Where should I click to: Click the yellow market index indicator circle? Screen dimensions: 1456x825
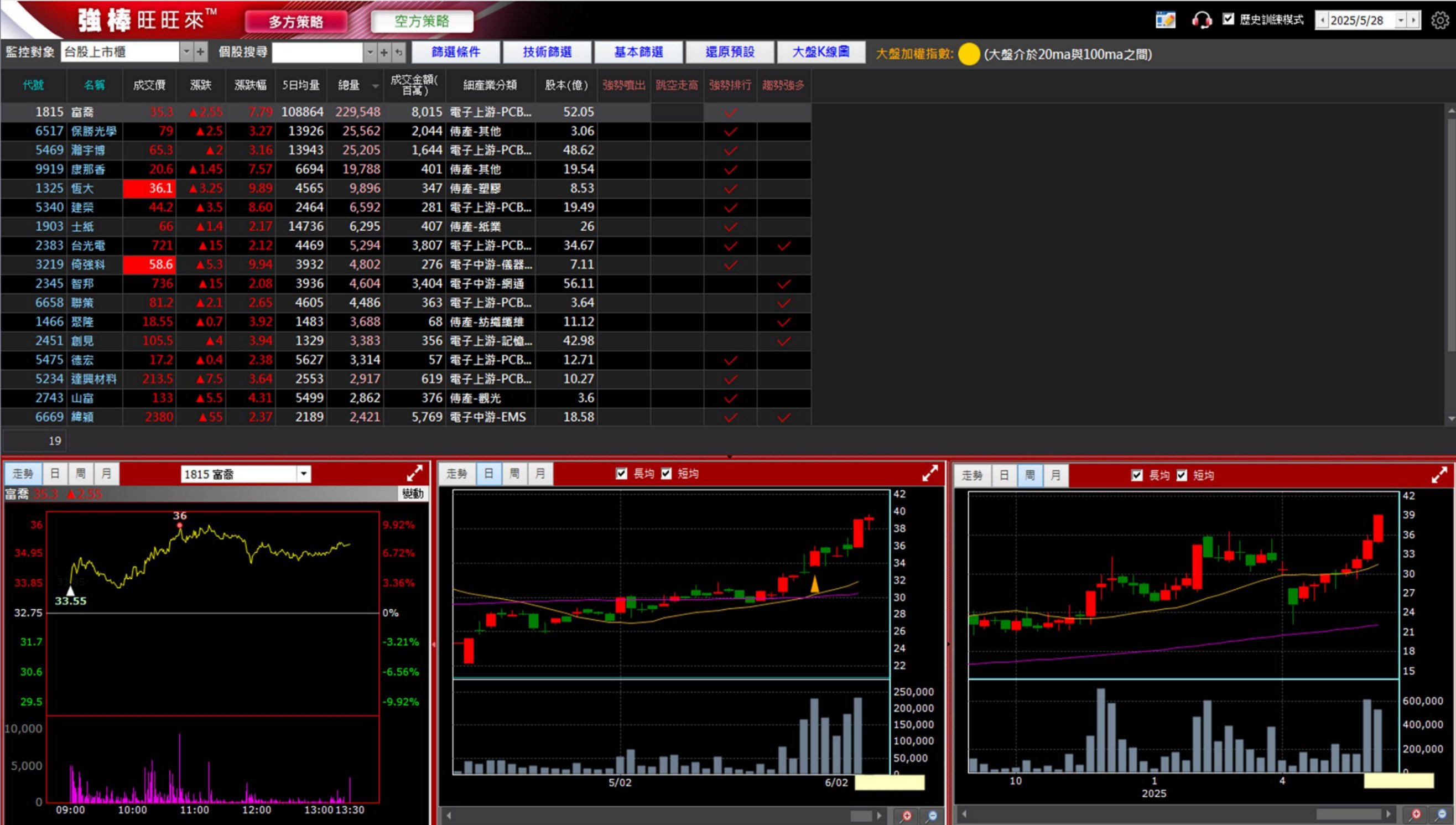(969, 54)
